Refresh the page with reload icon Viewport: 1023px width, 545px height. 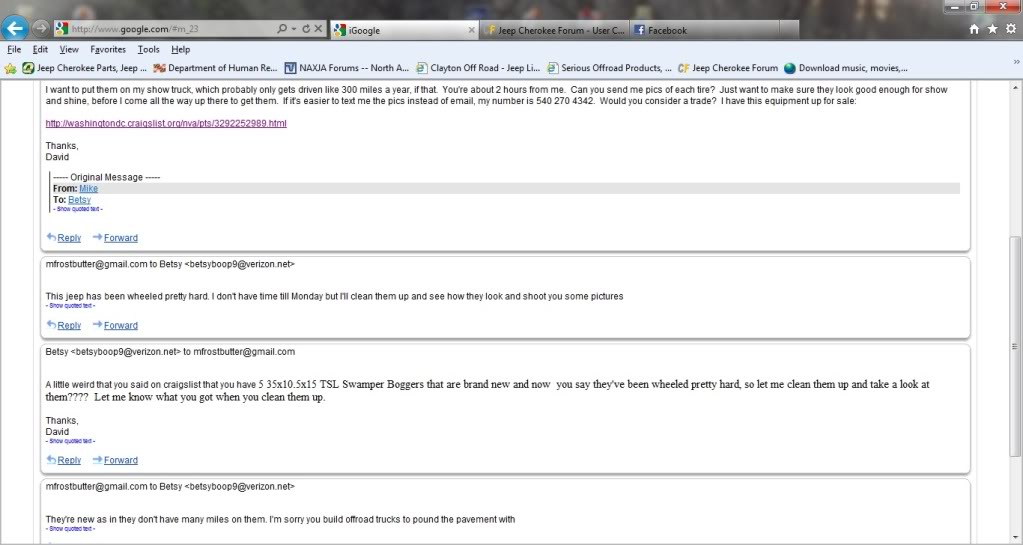tap(305, 29)
